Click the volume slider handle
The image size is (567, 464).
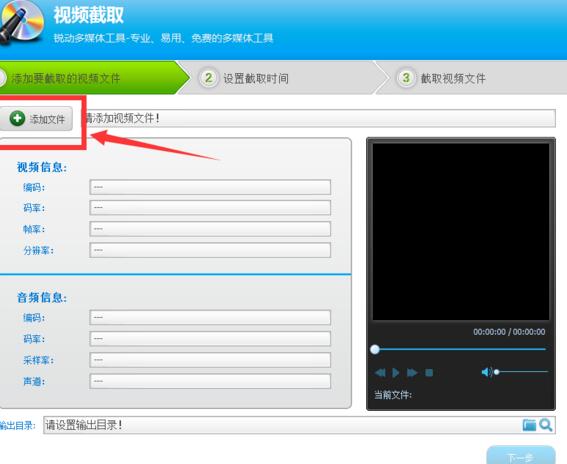coord(496,372)
